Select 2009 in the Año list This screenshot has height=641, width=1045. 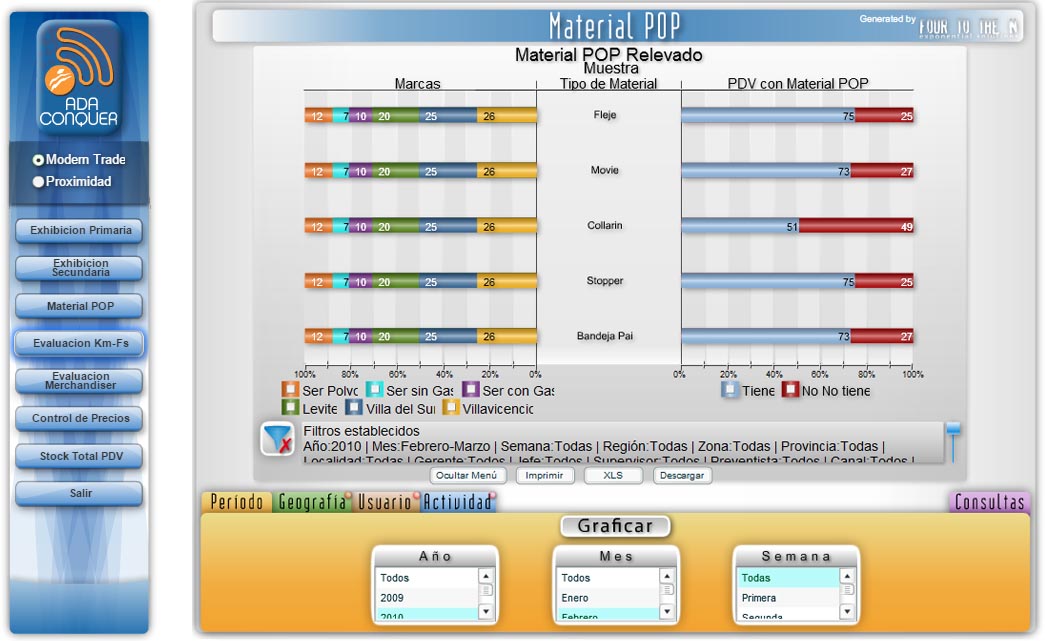[x=427, y=598]
